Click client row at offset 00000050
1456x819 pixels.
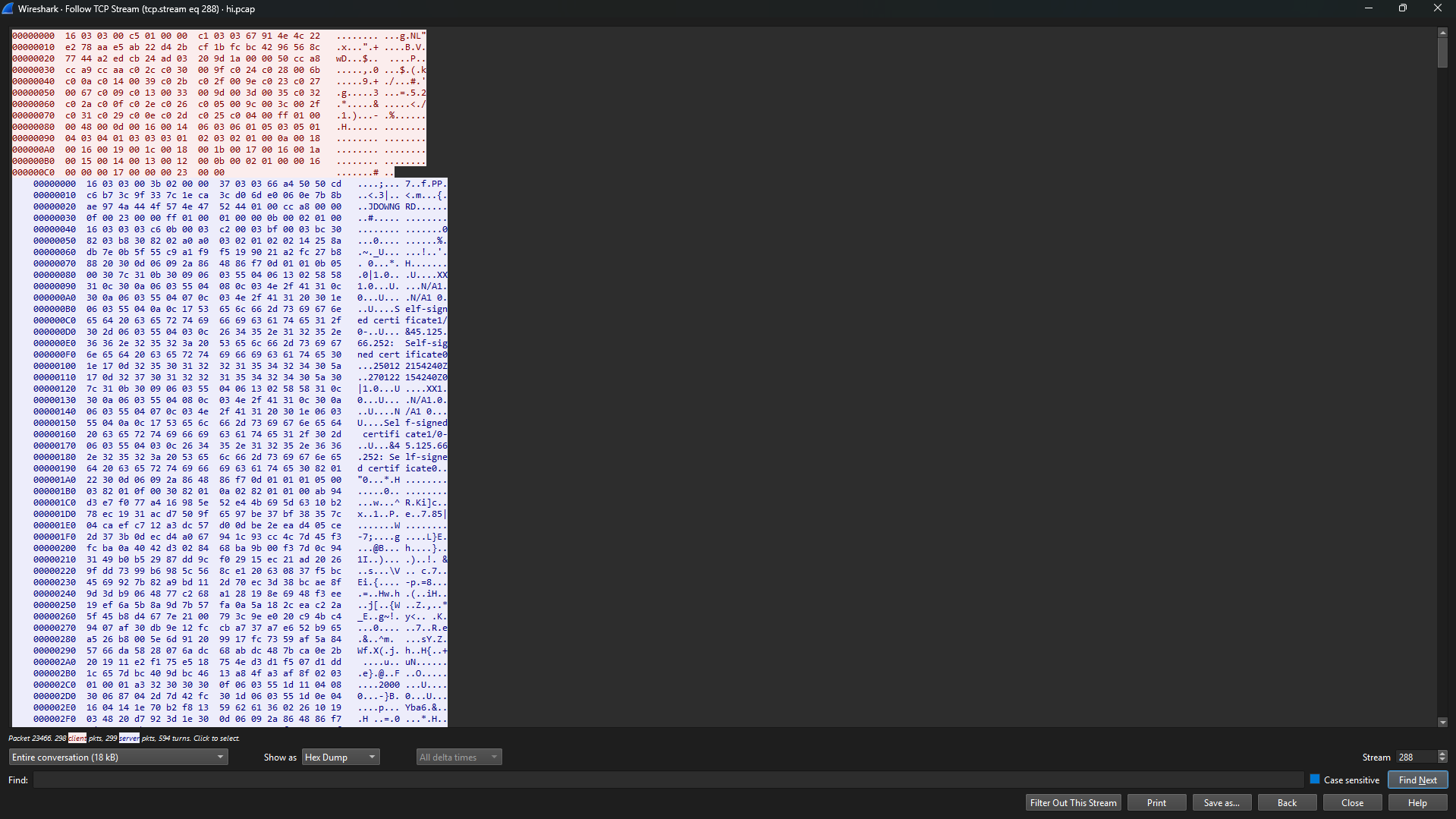[219, 93]
